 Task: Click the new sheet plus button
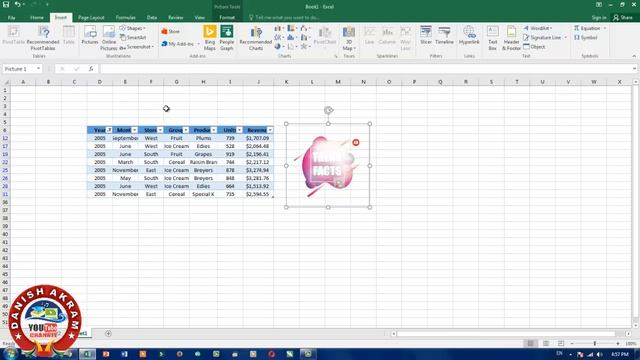(x=108, y=333)
